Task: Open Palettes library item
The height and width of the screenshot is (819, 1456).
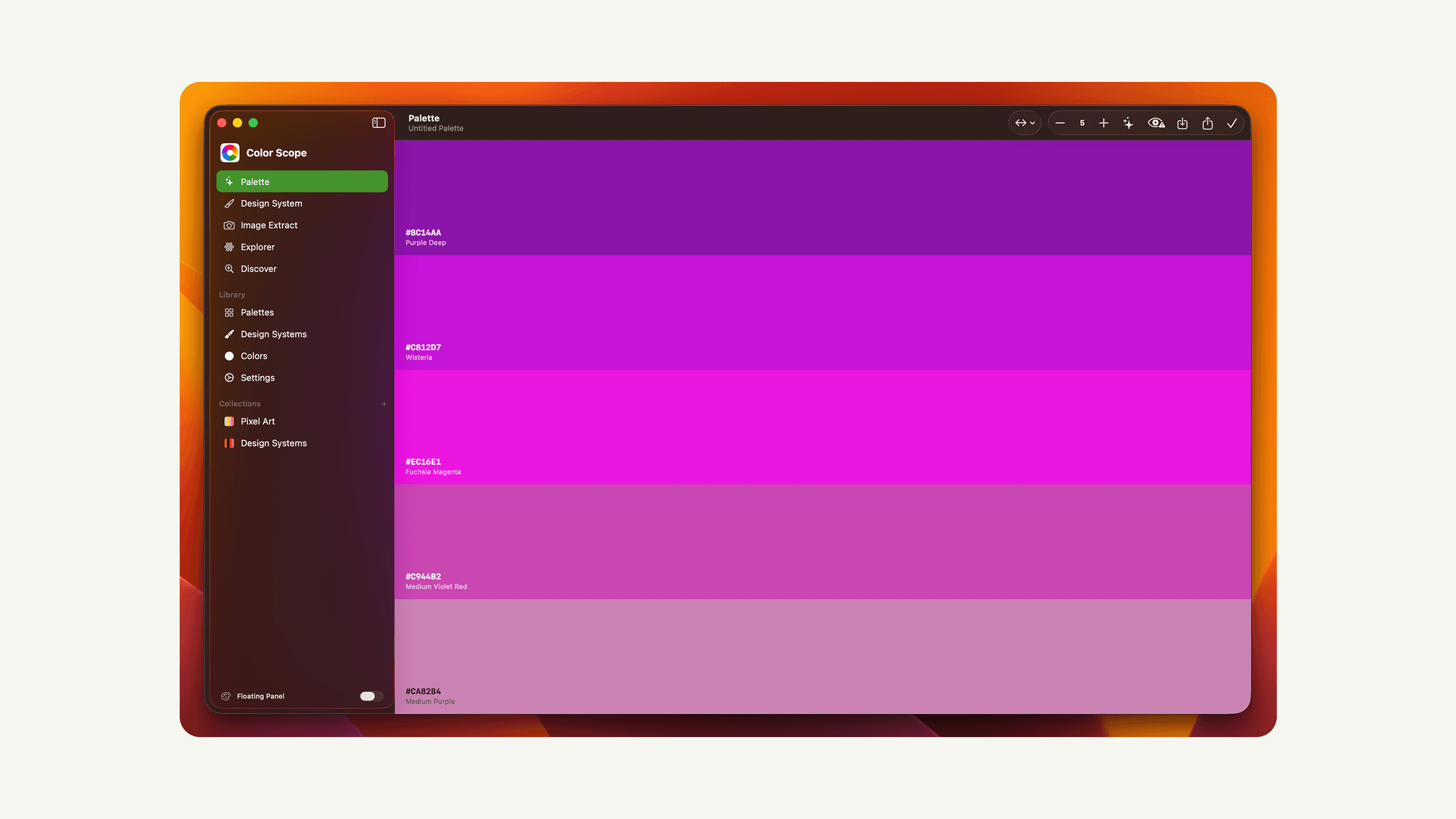Action: pos(302,312)
